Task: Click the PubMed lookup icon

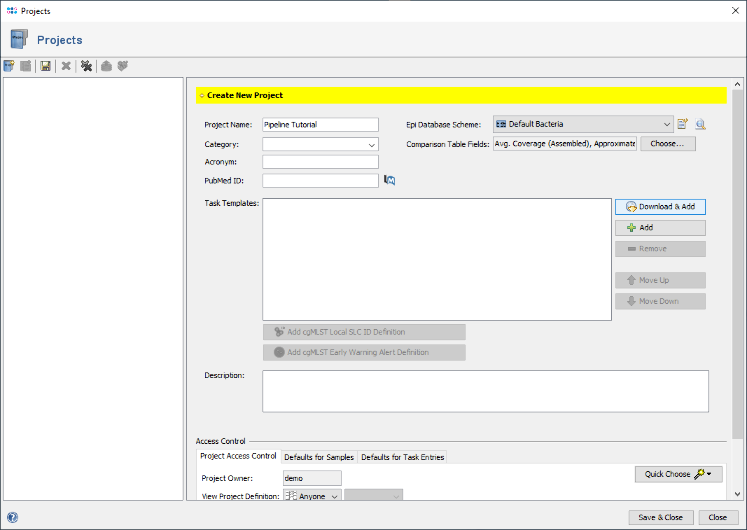Action: 390,181
